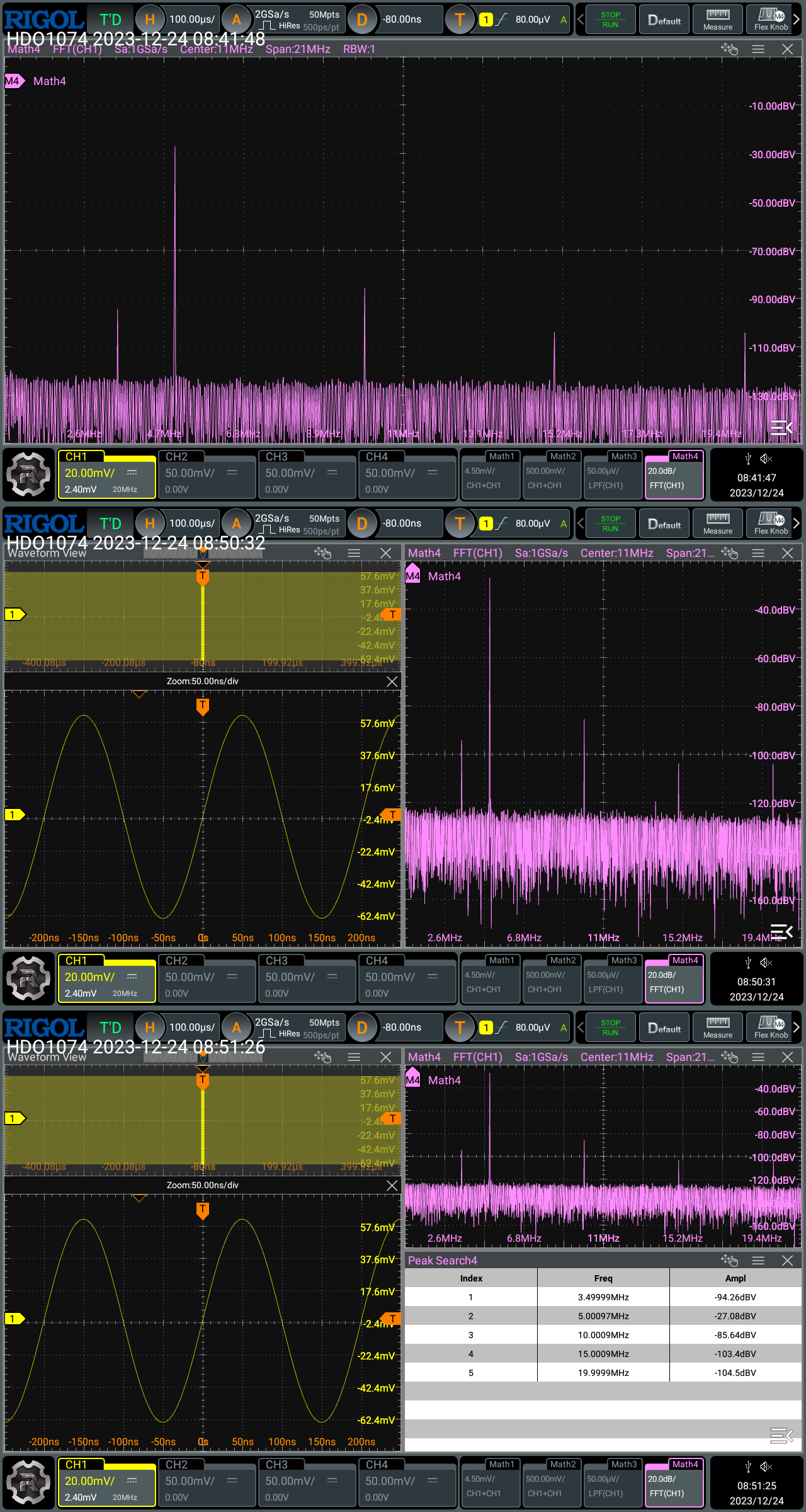Close the Zoom:50.00ns/div pane in the 08:50:32 capture
The height and width of the screenshot is (1512, 806).
tap(392, 682)
